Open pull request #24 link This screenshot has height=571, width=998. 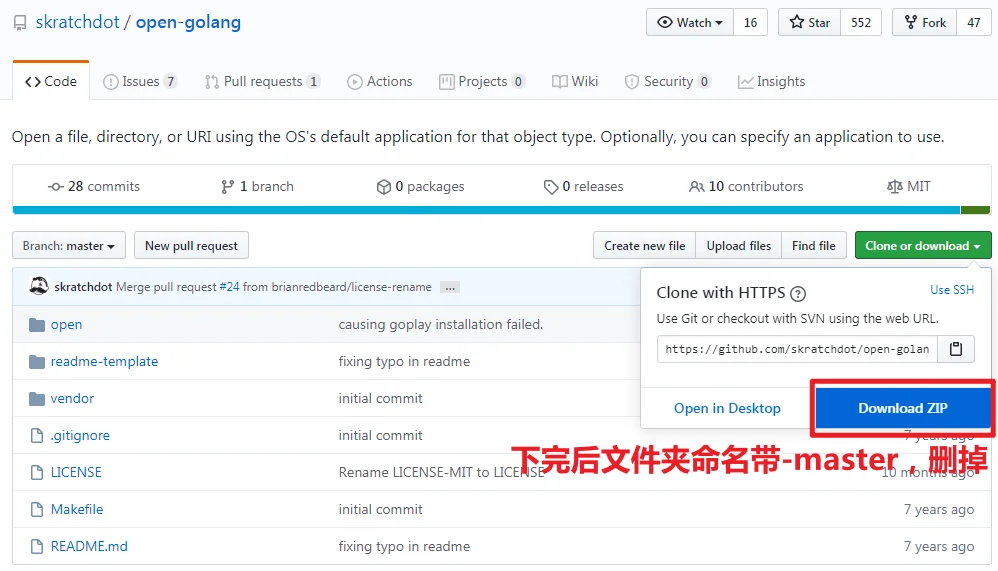(x=229, y=287)
